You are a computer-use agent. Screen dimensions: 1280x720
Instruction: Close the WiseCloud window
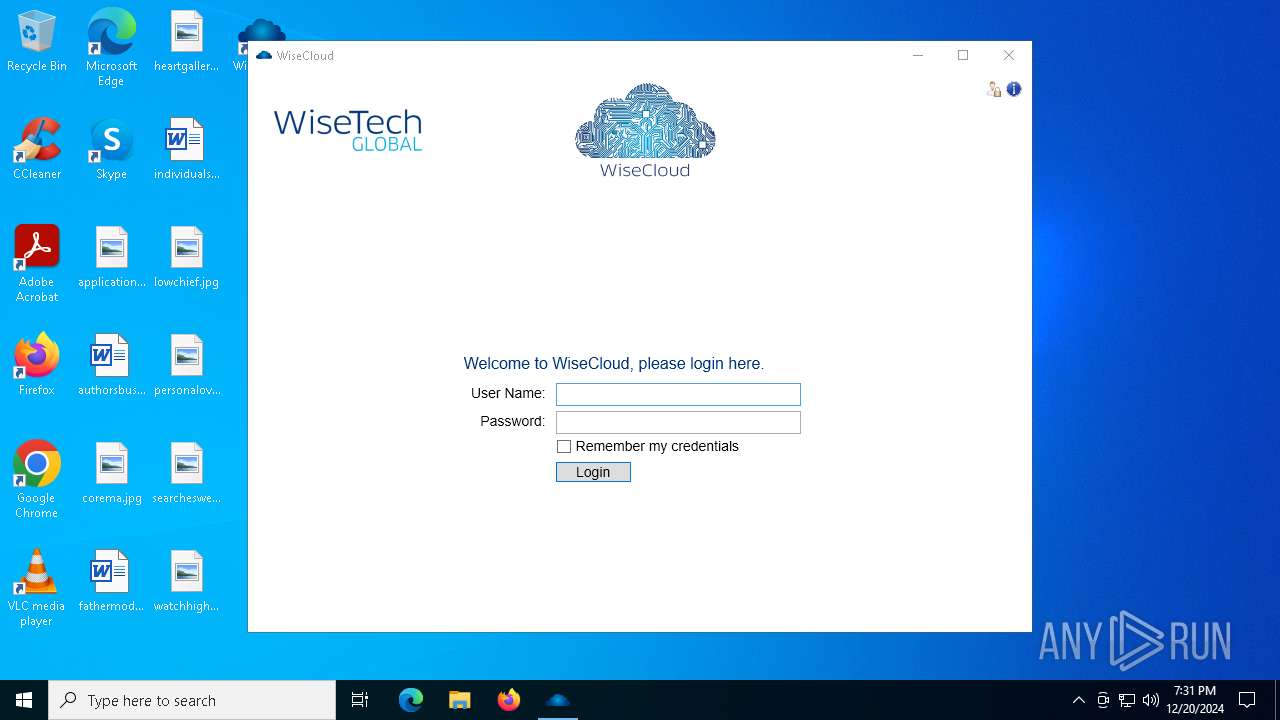pos(1009,56)
